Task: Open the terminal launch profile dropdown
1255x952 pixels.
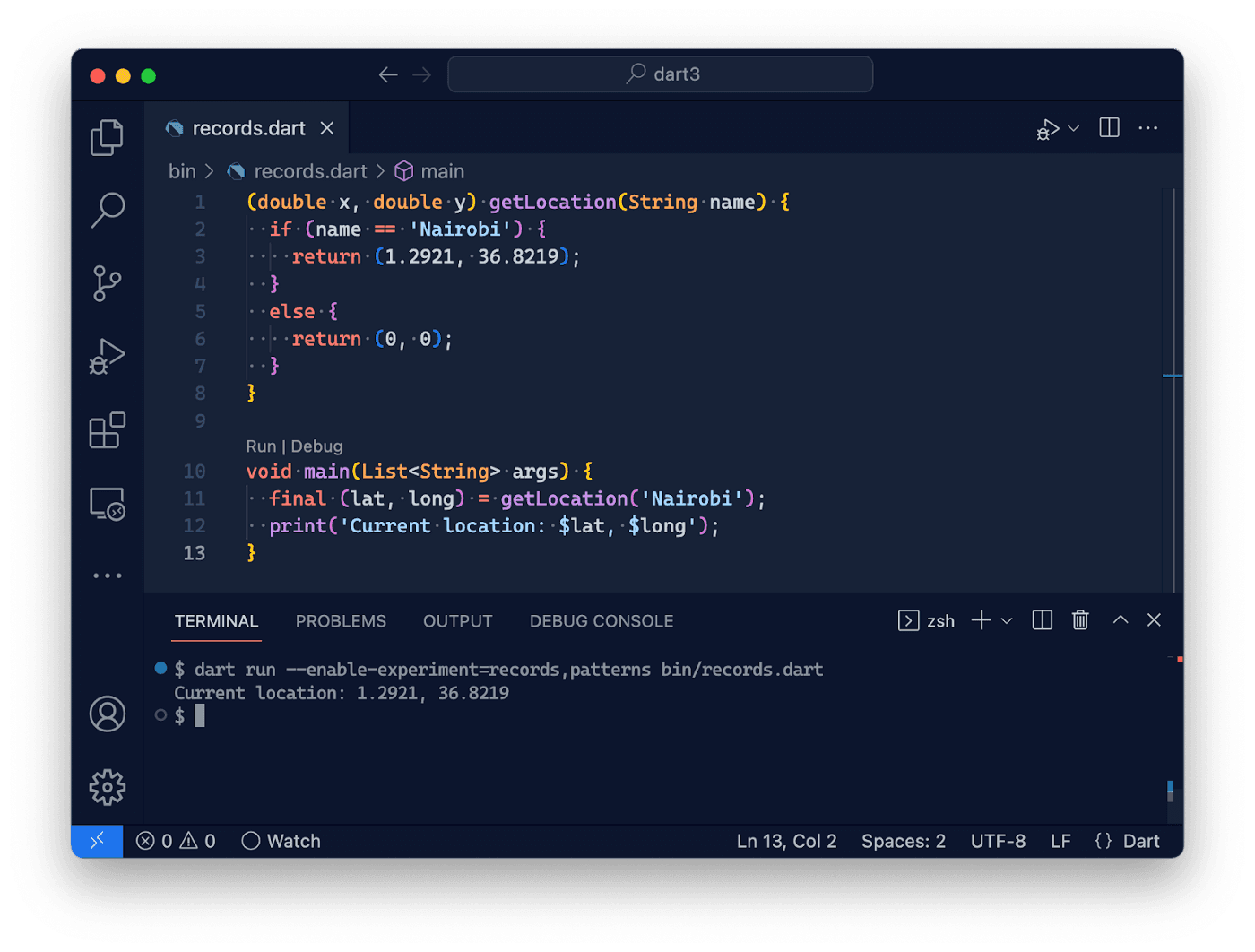Action: tap(1008, 620)
